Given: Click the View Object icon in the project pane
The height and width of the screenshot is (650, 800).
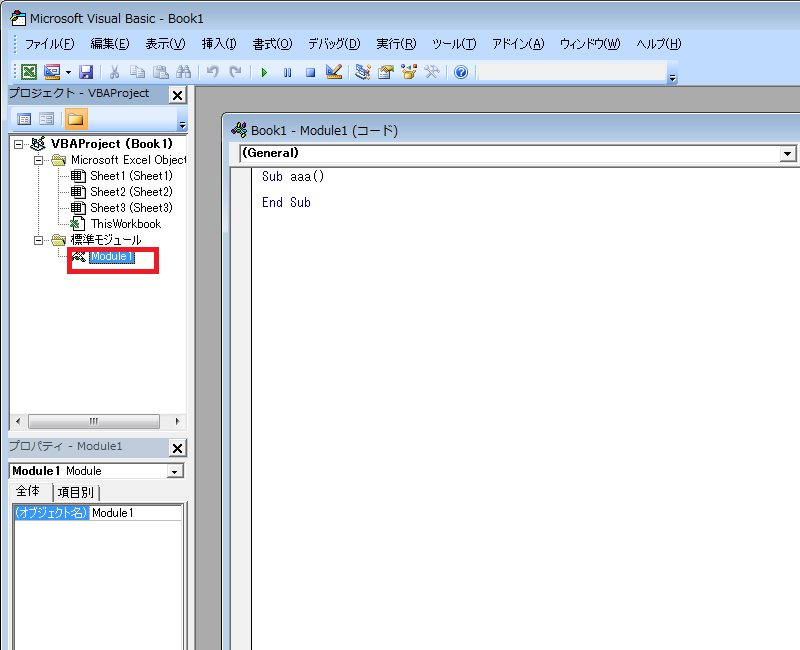Looking at the screenshot, I should click(46, 119).
